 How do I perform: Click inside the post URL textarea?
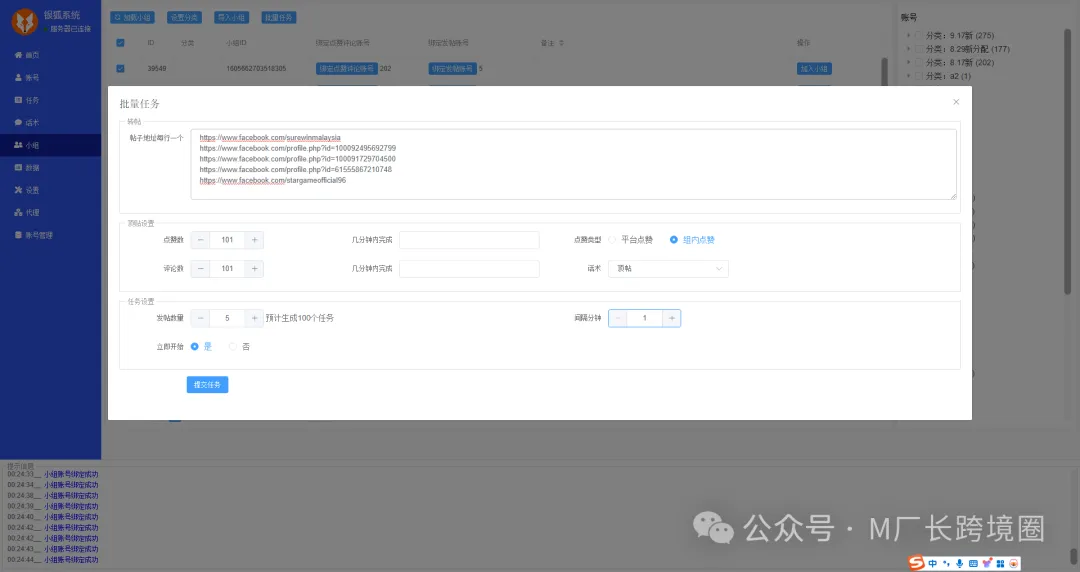pyautogui.click(x=574, y=164)
